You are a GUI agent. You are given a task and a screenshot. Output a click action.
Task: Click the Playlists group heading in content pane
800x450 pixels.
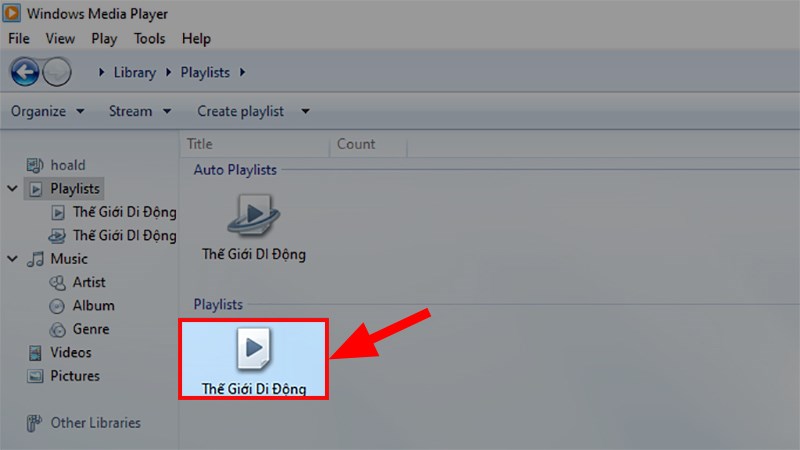click(218, 305)
